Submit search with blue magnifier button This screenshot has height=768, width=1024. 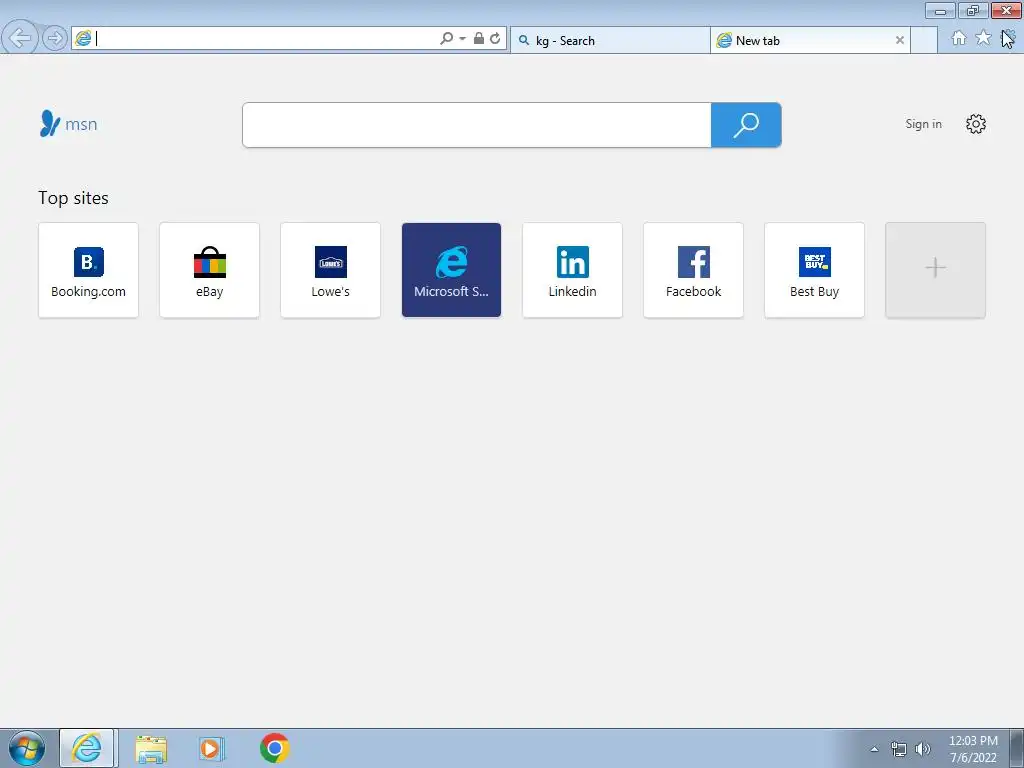(x=746, y=125)
